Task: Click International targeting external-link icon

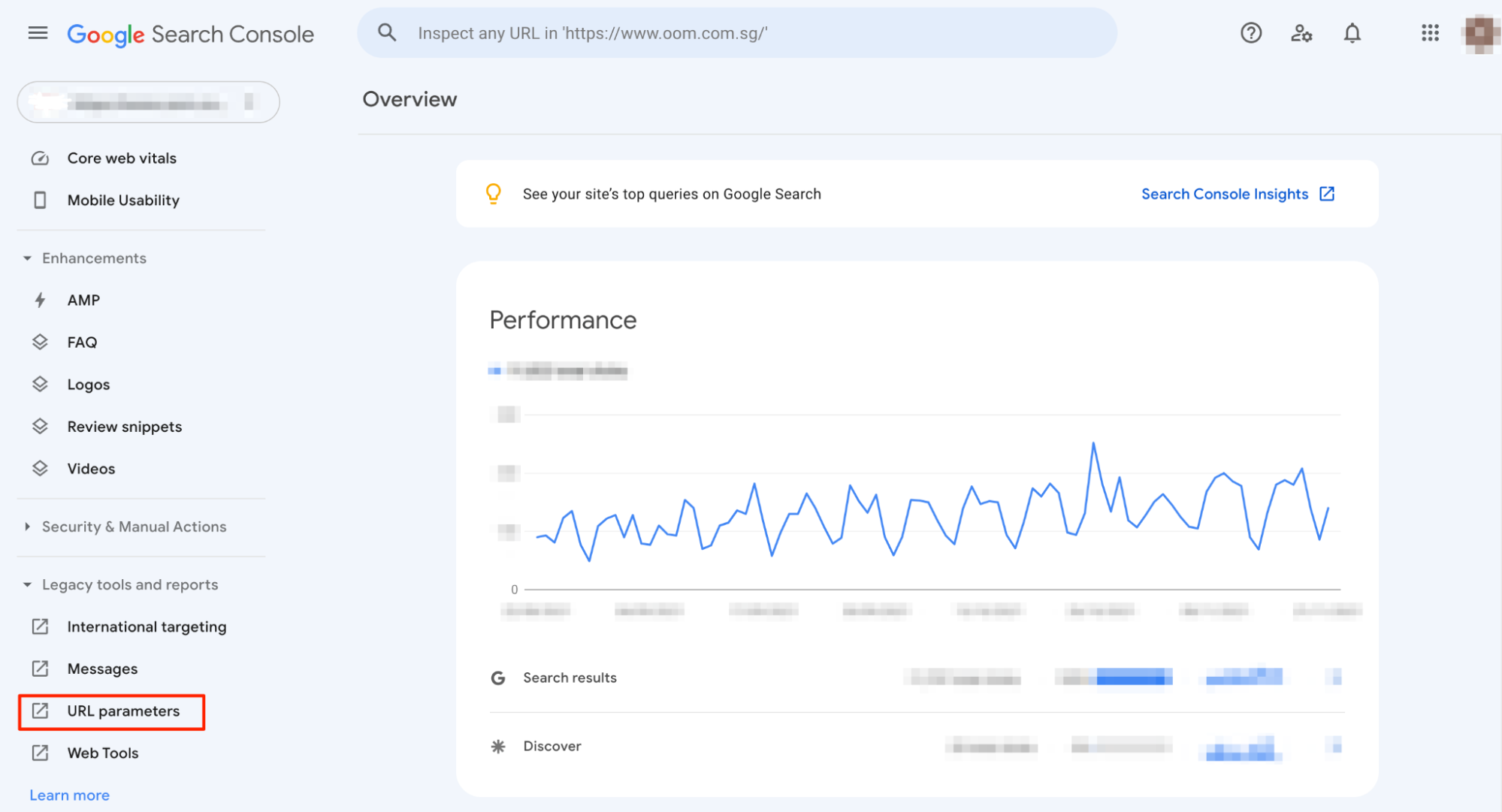Action: coord(40,626)
